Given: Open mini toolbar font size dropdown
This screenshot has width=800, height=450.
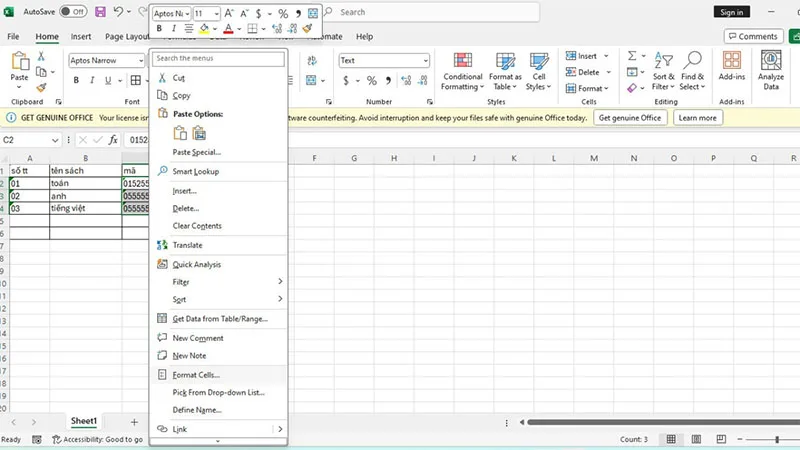Looking at the screenshot, I should [x=217, y=13].
